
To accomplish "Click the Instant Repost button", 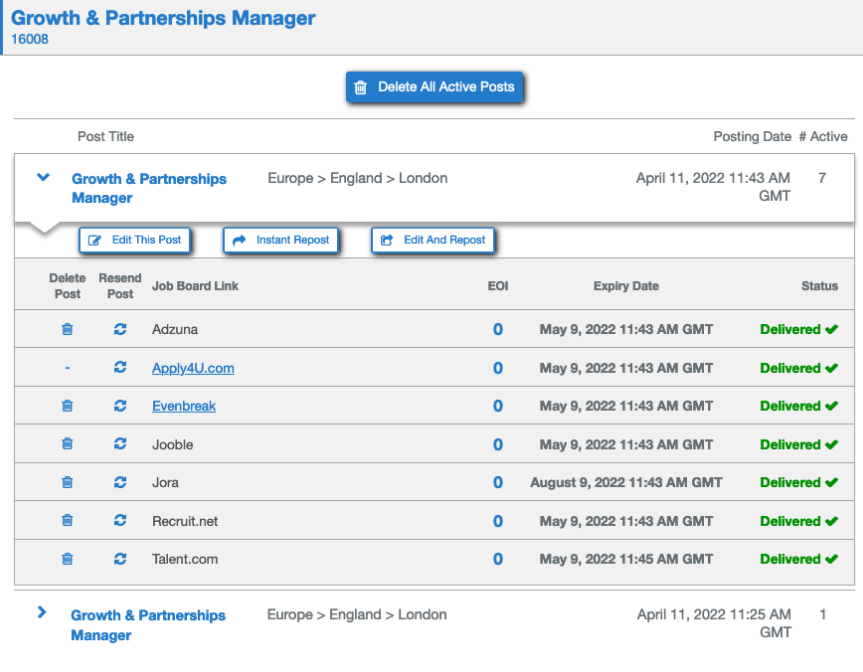I will (x=281, y=240).
